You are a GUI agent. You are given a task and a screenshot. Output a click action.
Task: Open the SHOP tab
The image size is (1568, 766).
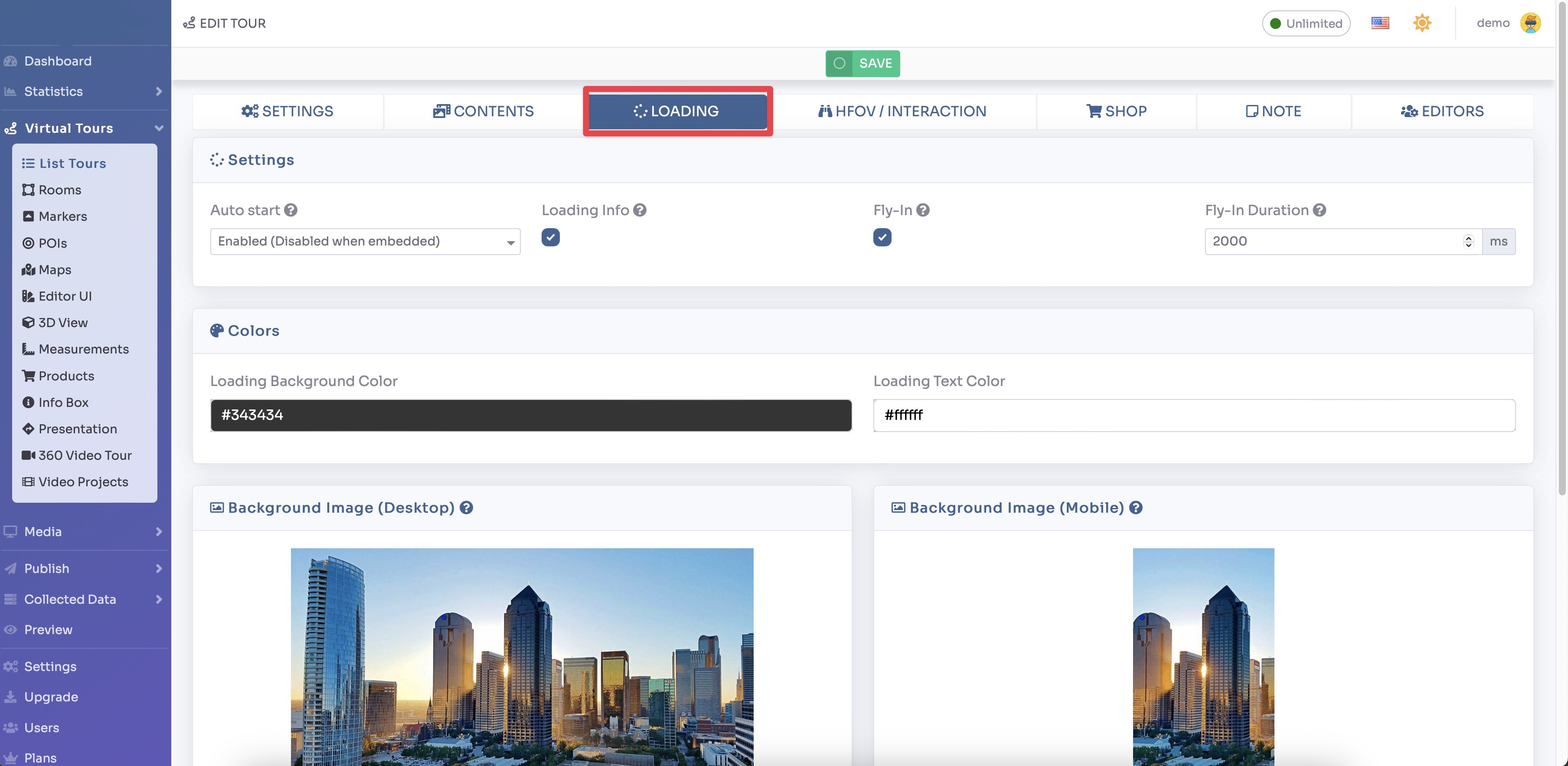point(1116,111)
